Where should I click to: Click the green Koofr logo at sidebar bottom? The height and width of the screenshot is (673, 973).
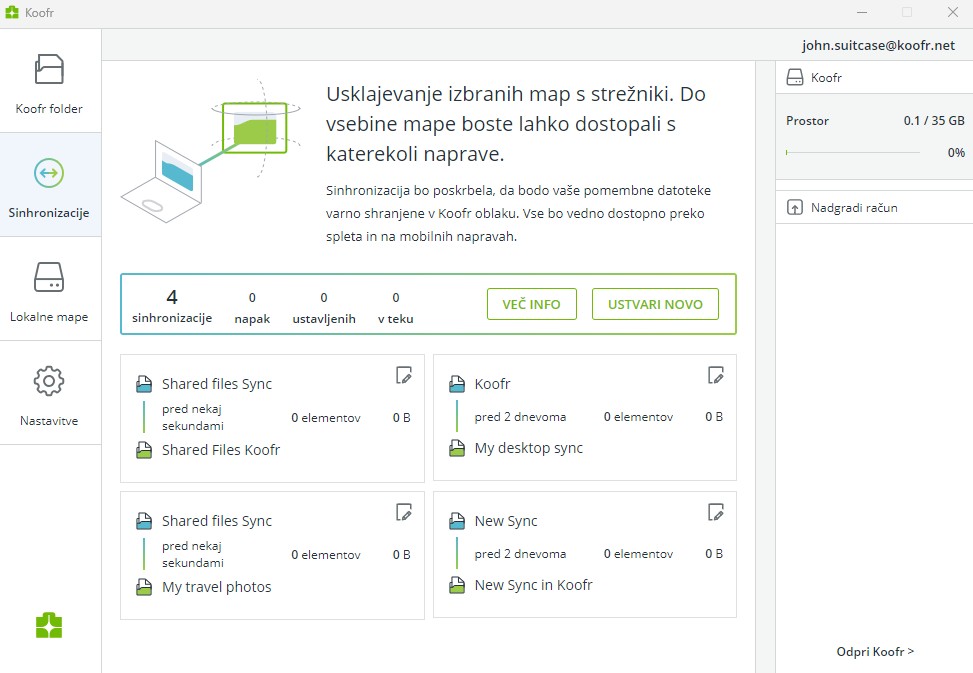click(x=49, y=625)
